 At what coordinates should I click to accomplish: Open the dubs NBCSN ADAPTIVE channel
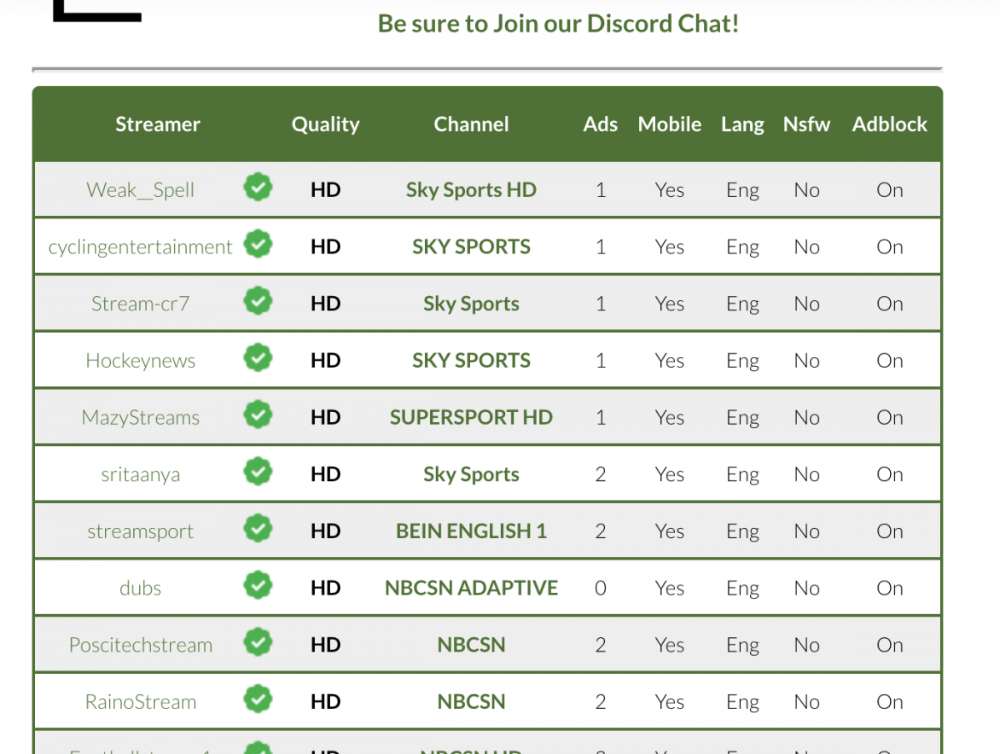point(471,588)
